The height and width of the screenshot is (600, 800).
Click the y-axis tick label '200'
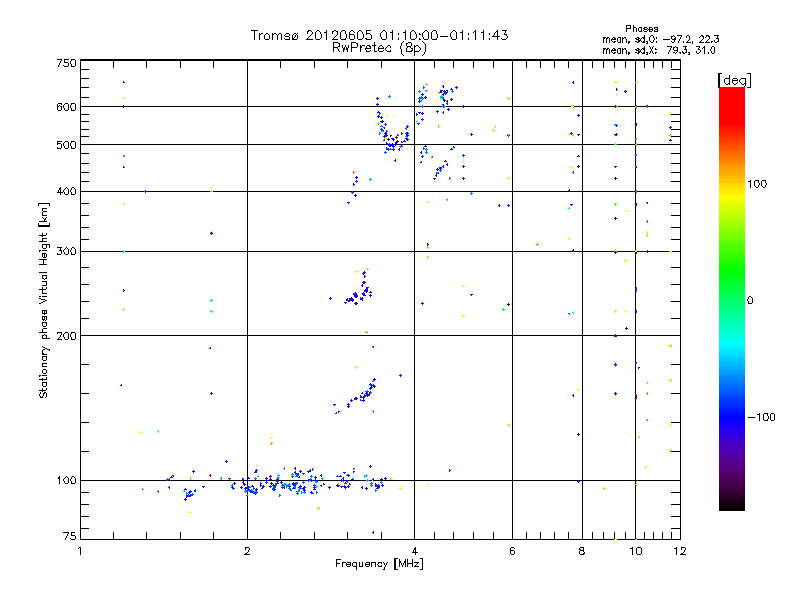(x=66, y=336)
